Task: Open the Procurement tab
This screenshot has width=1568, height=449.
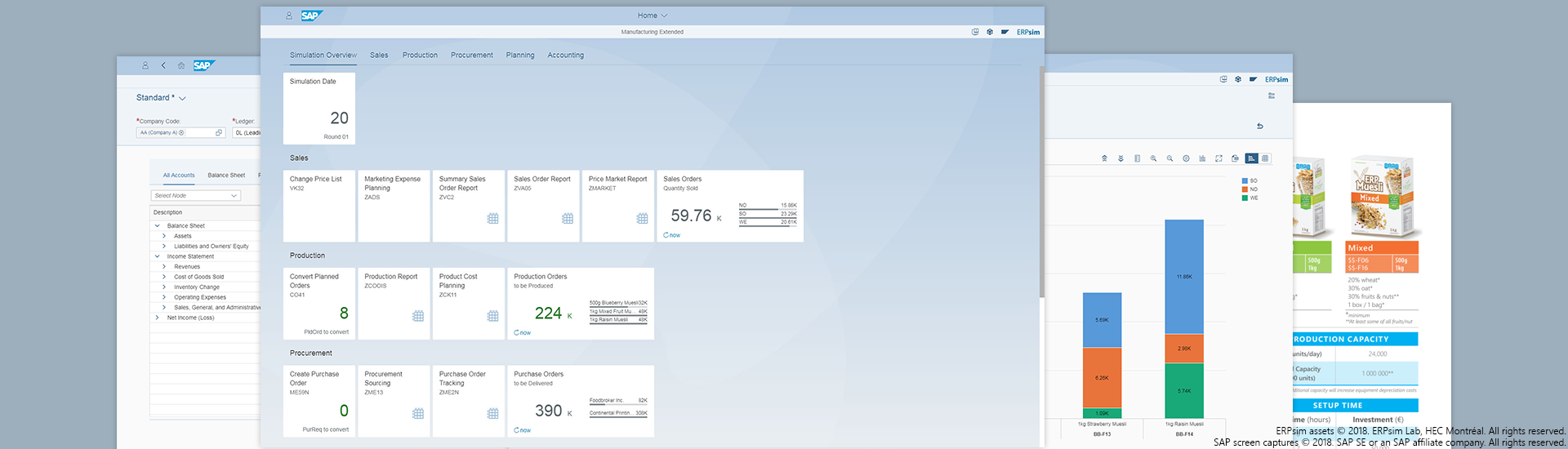Action: coord(471,56)
